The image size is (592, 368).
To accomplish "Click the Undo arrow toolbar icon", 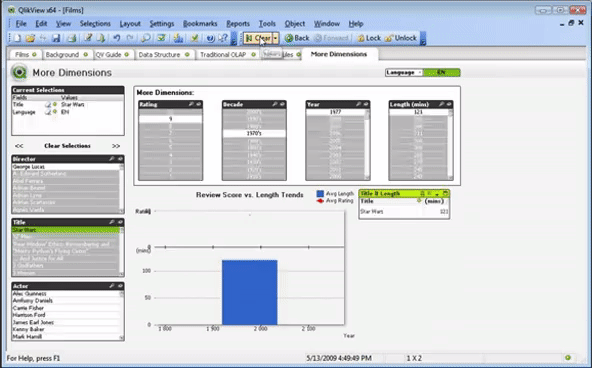I will coord(117,38).
